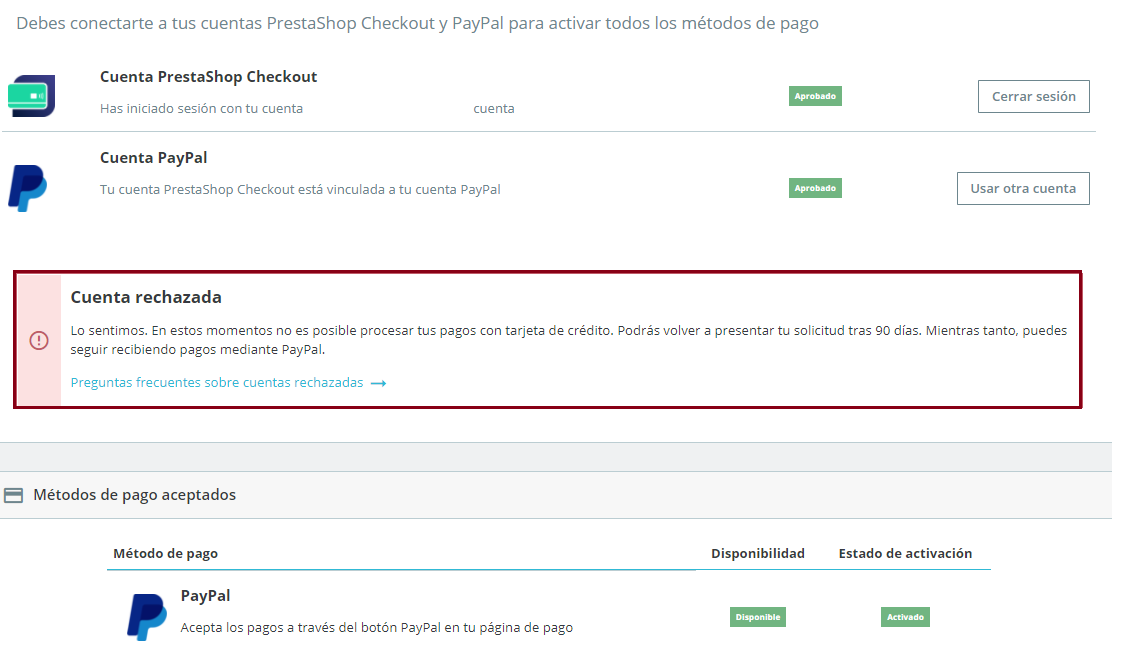Click the Usar otra cuenta button

click(x=1023, y=188)
